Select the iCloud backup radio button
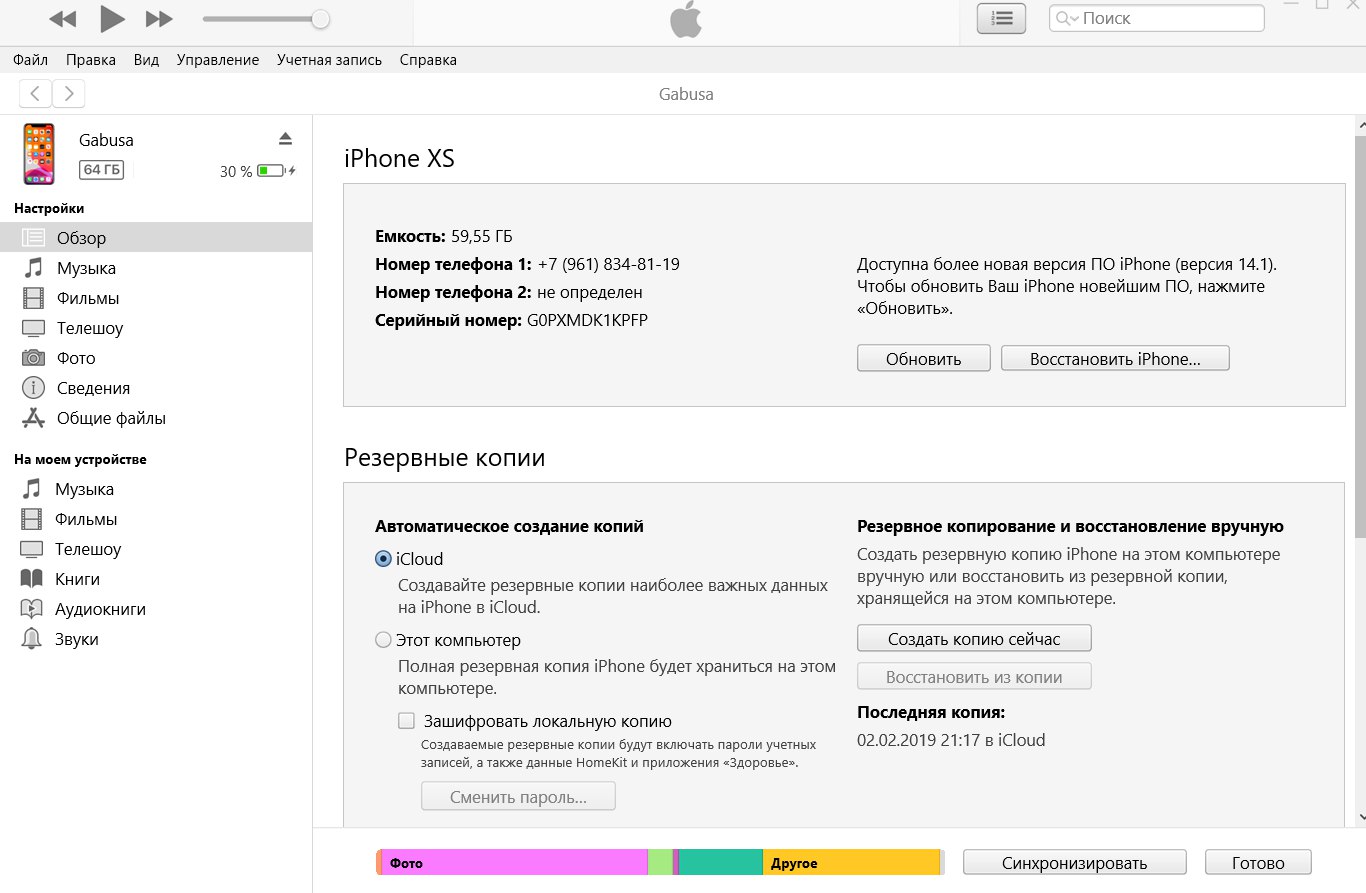Image resolution: width=1366 pixels, height=893 pixels. point(383,559)
